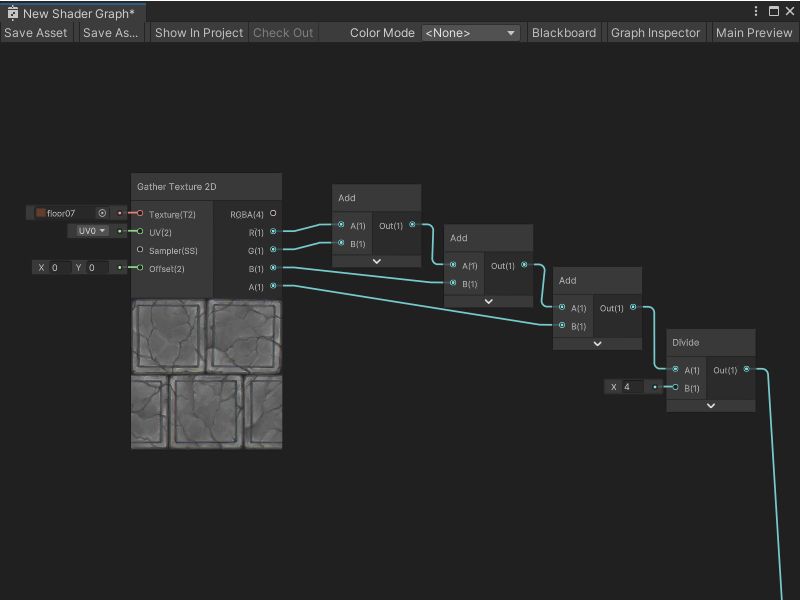
Task: Click the A(1) output port of Gather Texture 2D
Action: pos(272,287)
